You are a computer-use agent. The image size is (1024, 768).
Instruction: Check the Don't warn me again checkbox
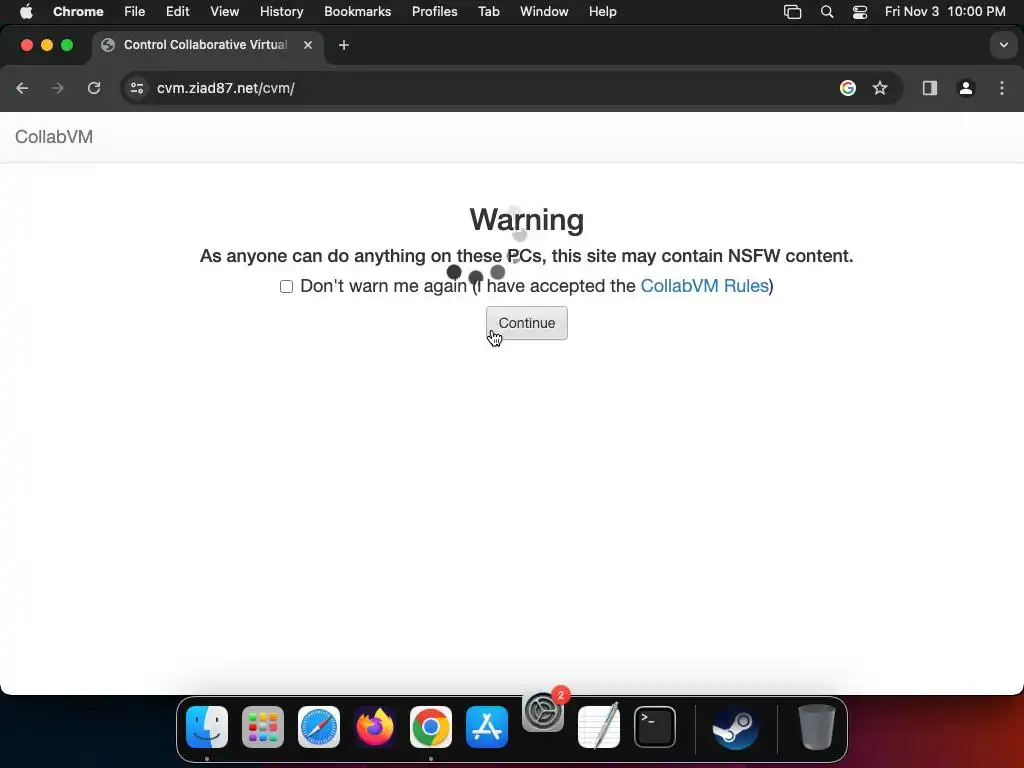[286, 287]
